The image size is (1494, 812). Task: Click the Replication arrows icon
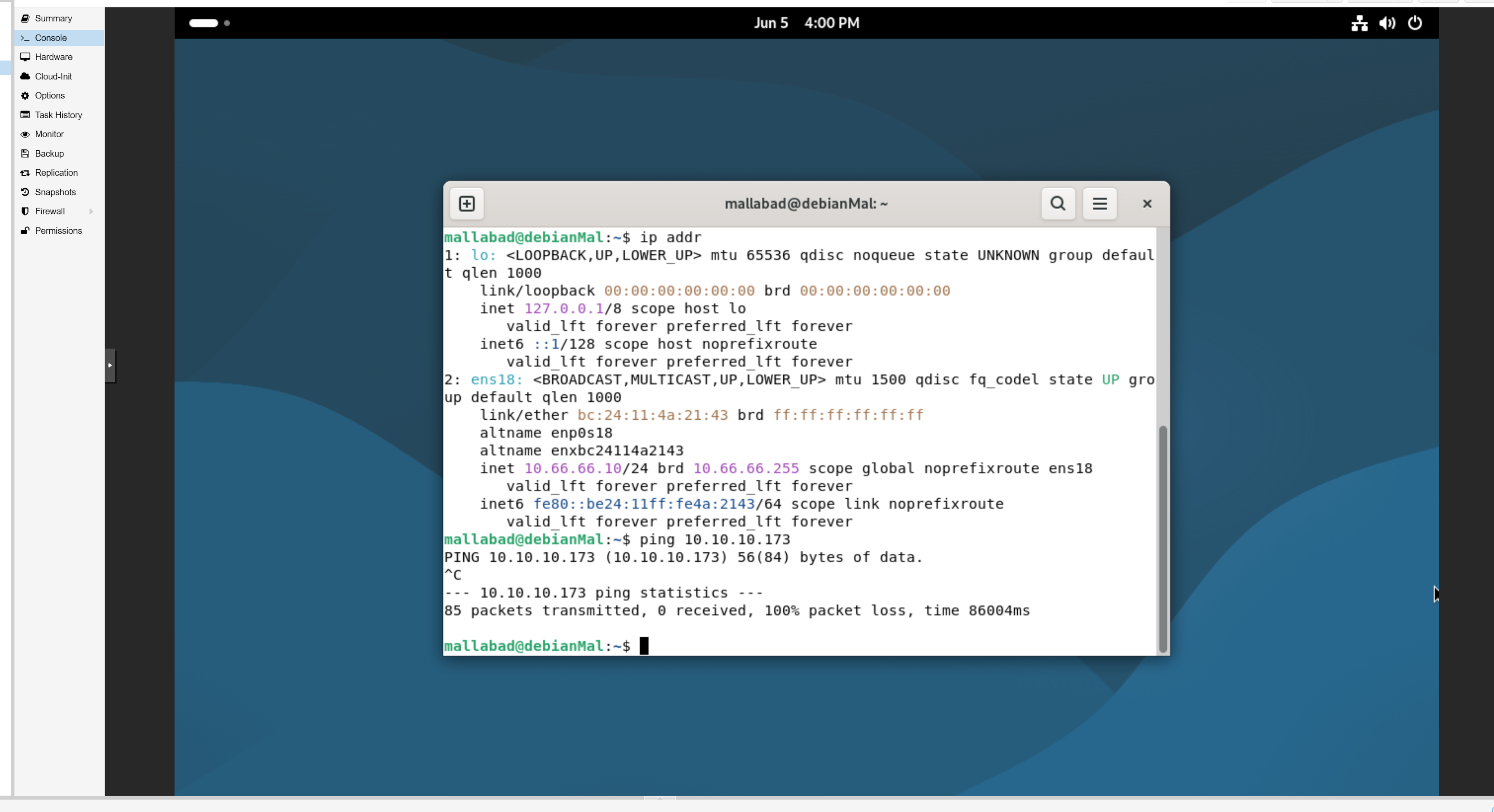pos(25,173)
